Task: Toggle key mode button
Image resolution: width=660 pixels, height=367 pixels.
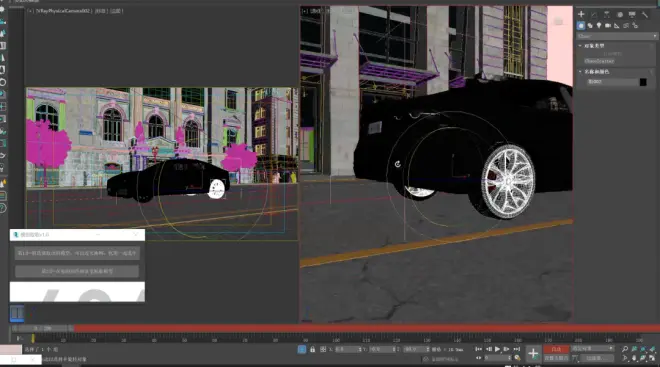Action: [x=478, y=358]
